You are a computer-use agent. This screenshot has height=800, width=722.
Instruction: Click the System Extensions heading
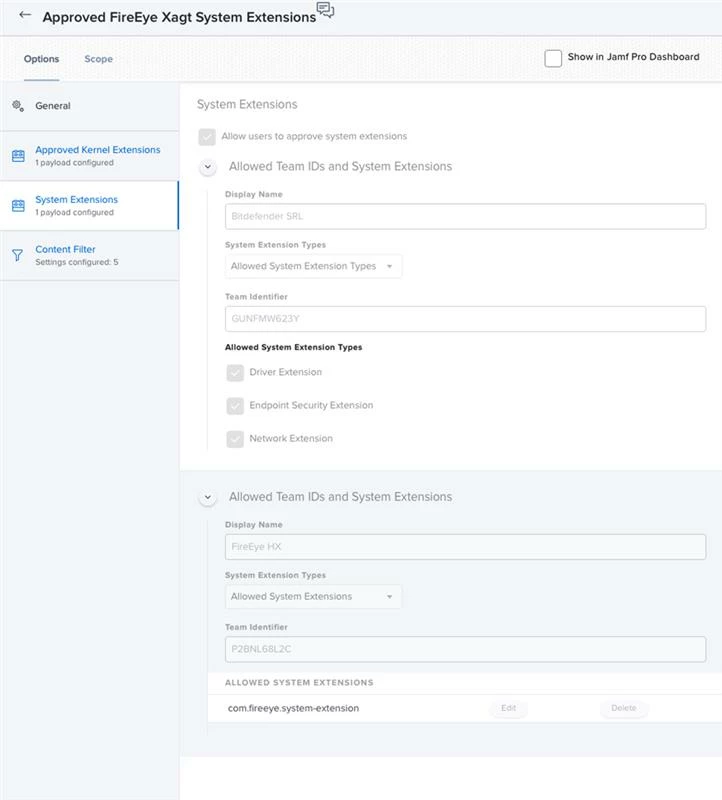[x=247, y=104]
